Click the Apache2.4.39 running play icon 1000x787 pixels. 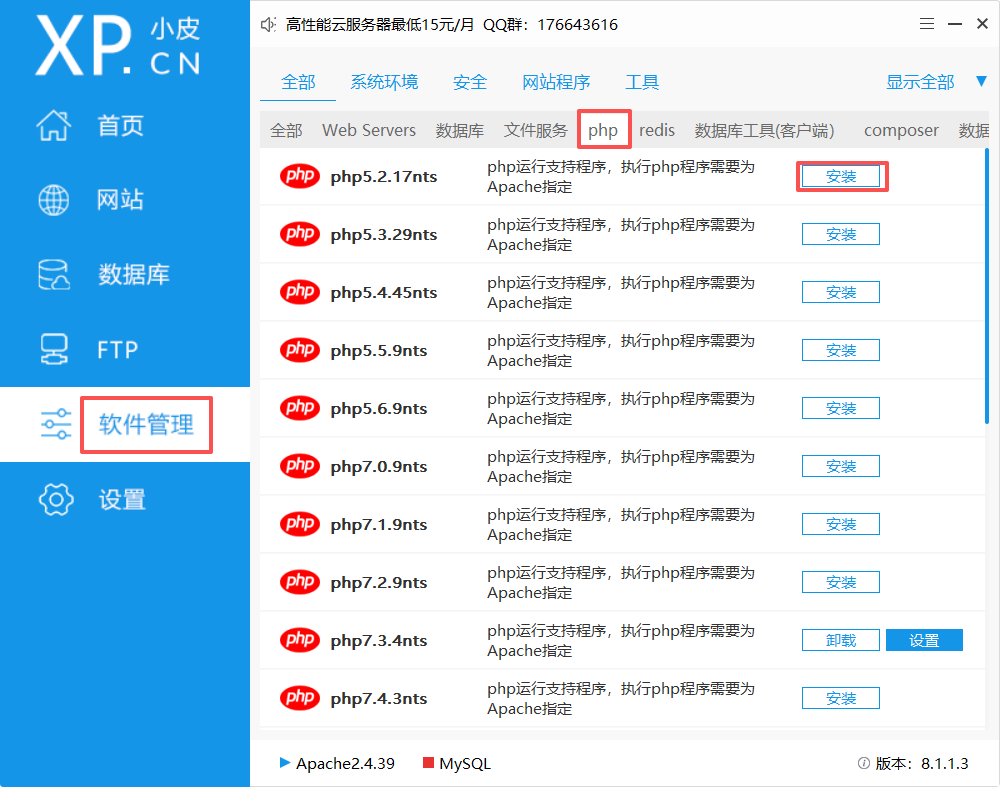pos(285,763)
